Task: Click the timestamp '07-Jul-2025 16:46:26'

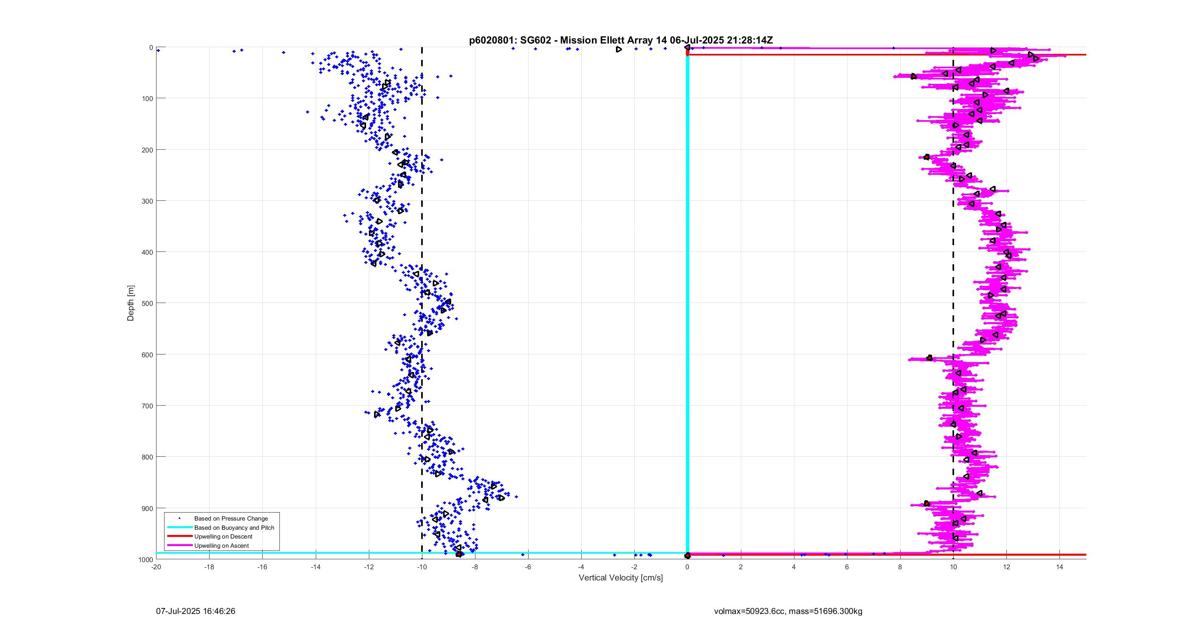Action: (x=196, y=610)
